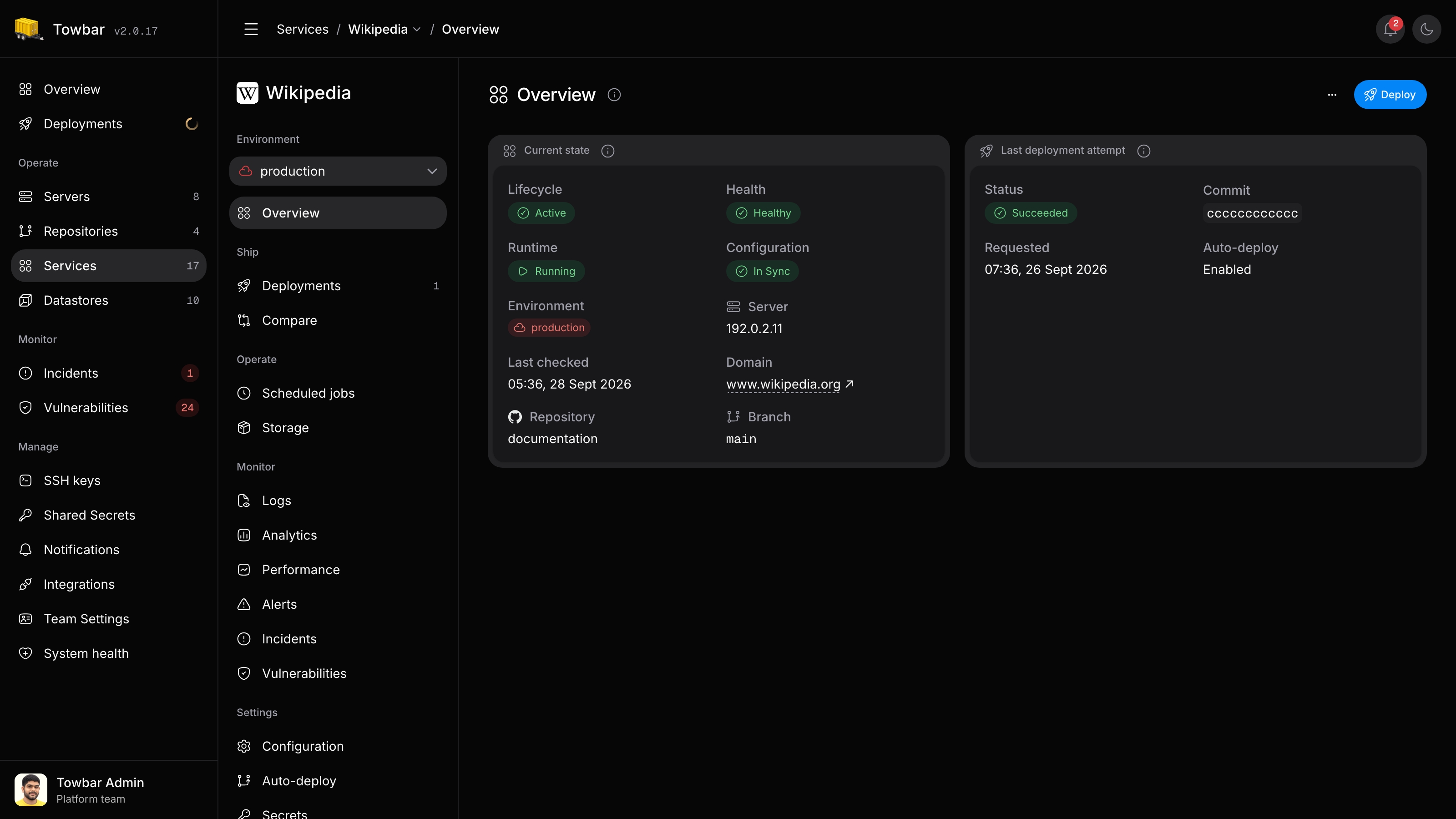The width and height of the screenshot is (1456, 819).
Task: Click the Vulnerabilities count badge 24
Action: (187, 408)
